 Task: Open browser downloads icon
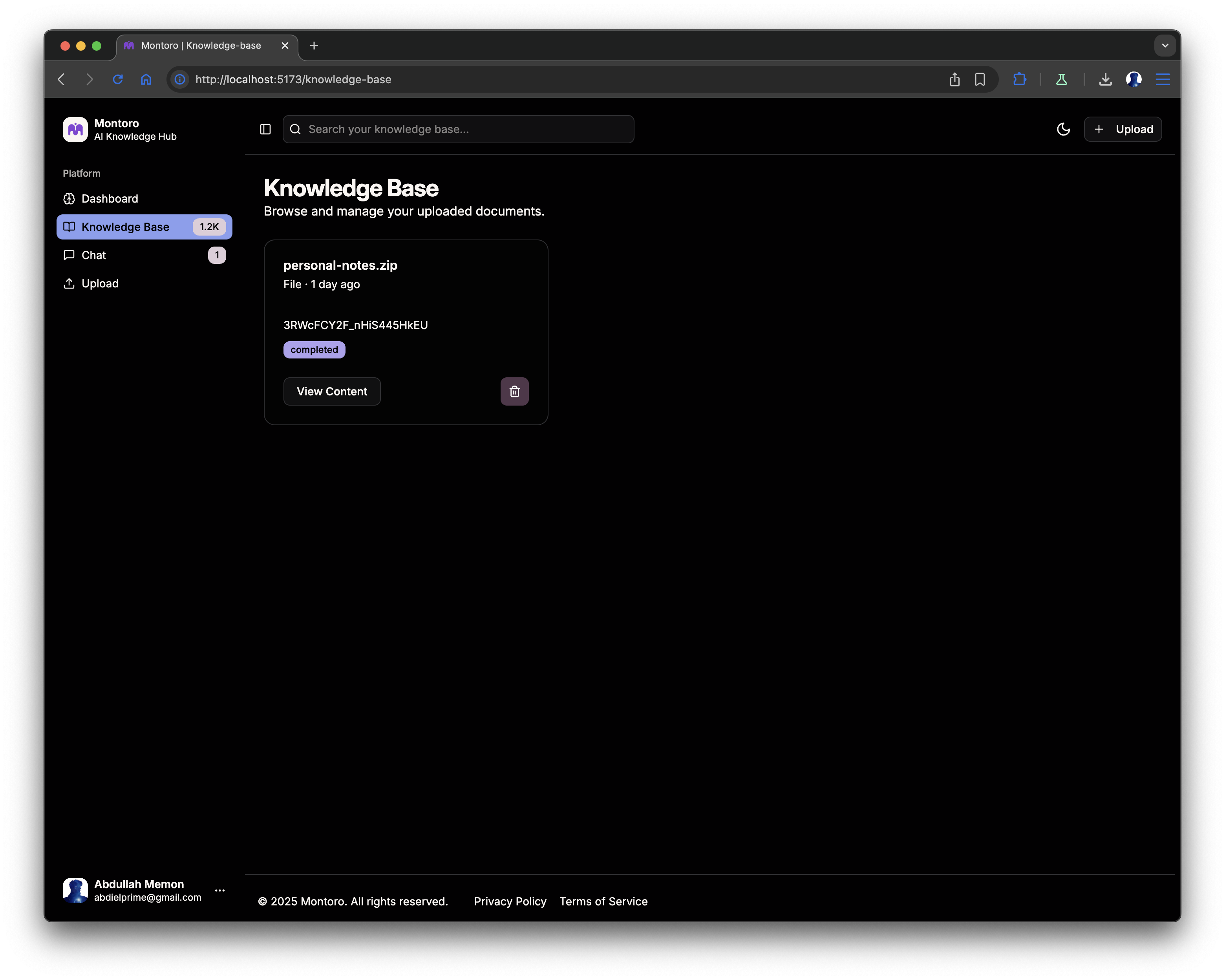(x=1105, y=79)
